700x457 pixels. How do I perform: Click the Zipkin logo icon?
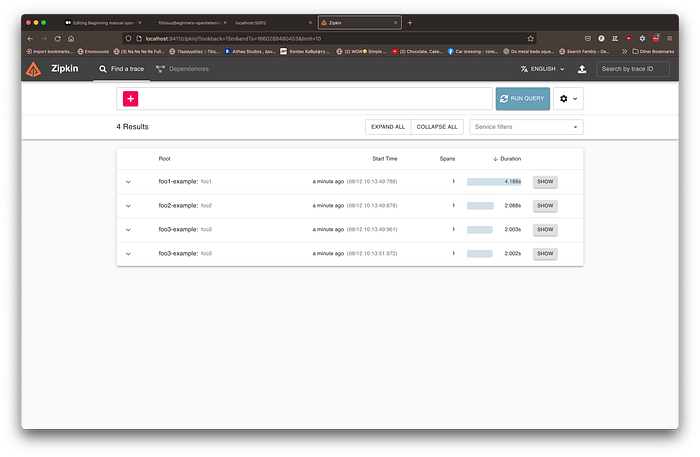(x=33, y=69)
